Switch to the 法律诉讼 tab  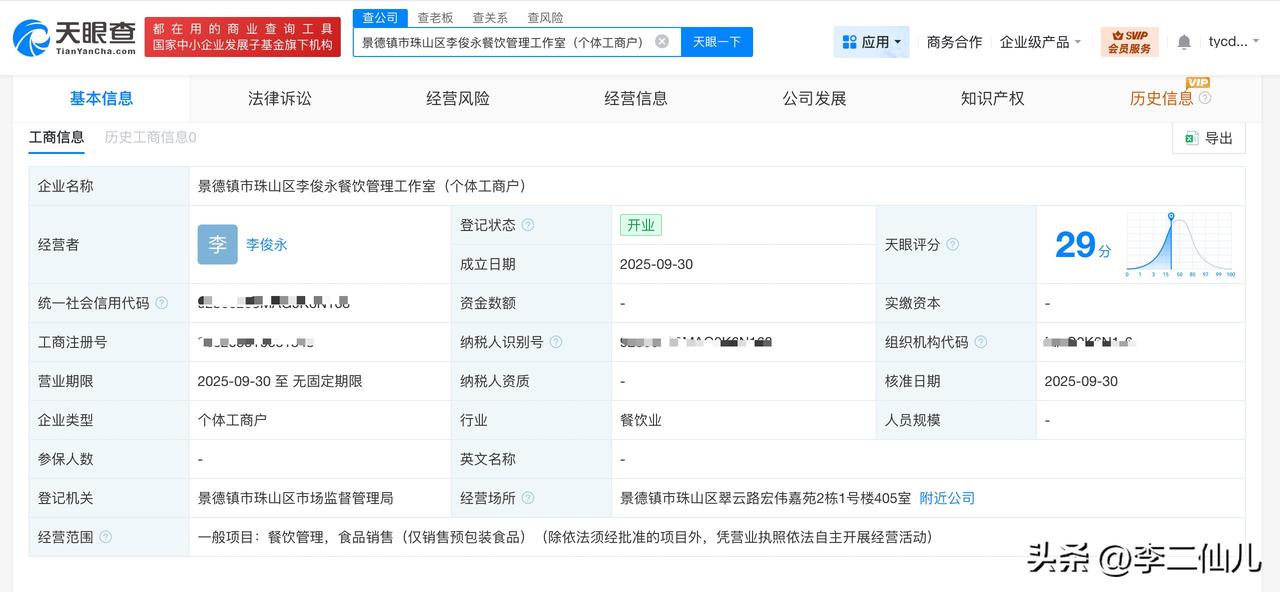click(279, 98)
